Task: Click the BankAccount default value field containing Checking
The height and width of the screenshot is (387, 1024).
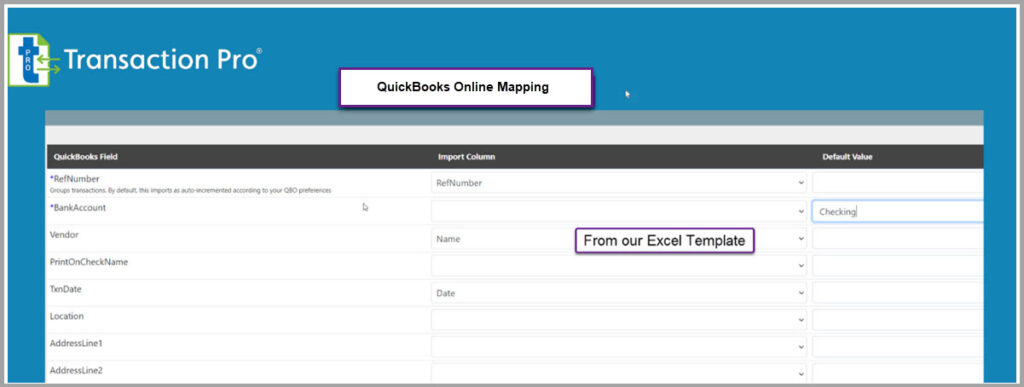Action: pyautogui.click(x=897, y=211)
